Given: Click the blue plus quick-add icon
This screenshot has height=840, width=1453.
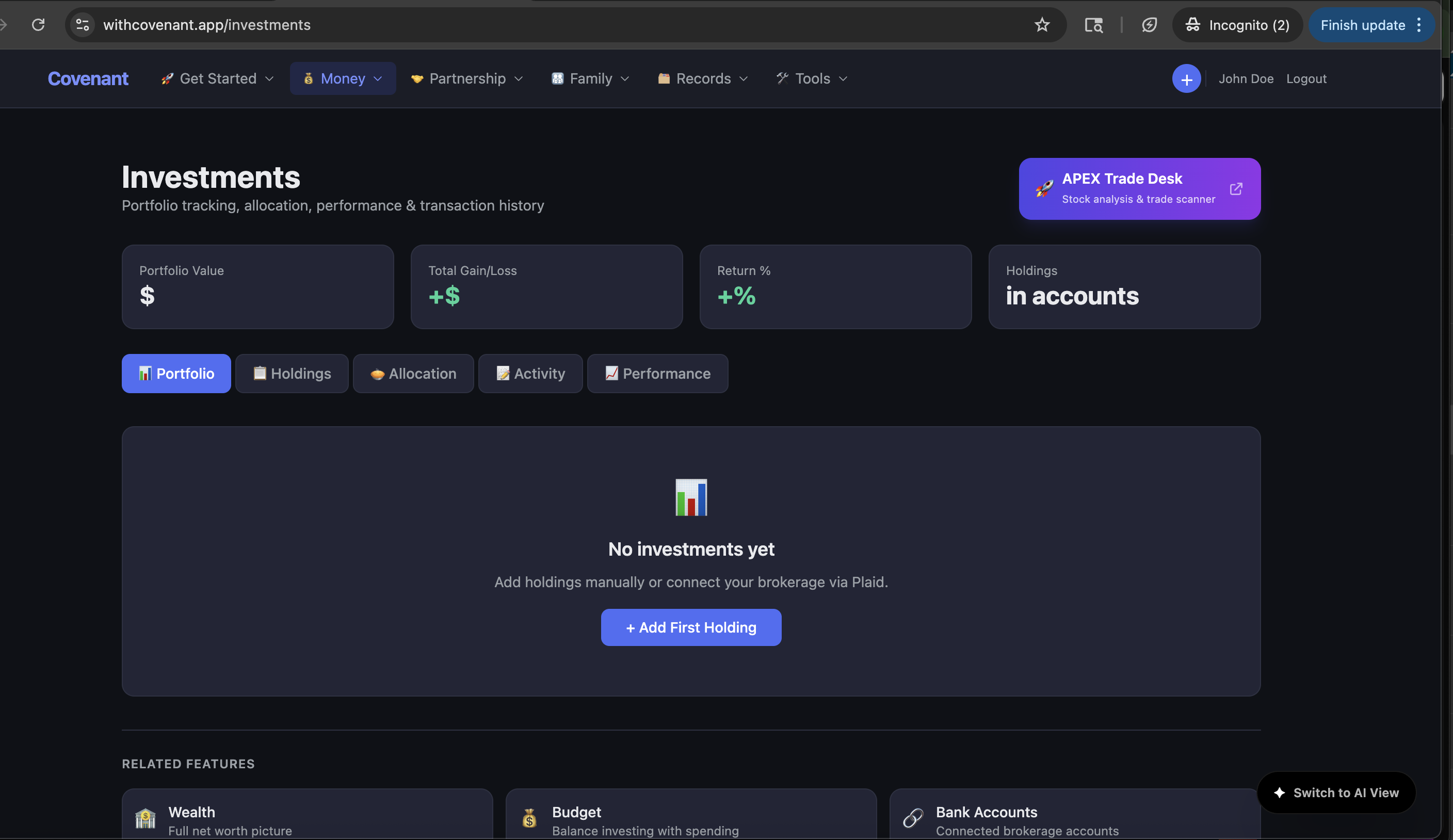Looking at the screenshot, I should [x=1186, y=79].
